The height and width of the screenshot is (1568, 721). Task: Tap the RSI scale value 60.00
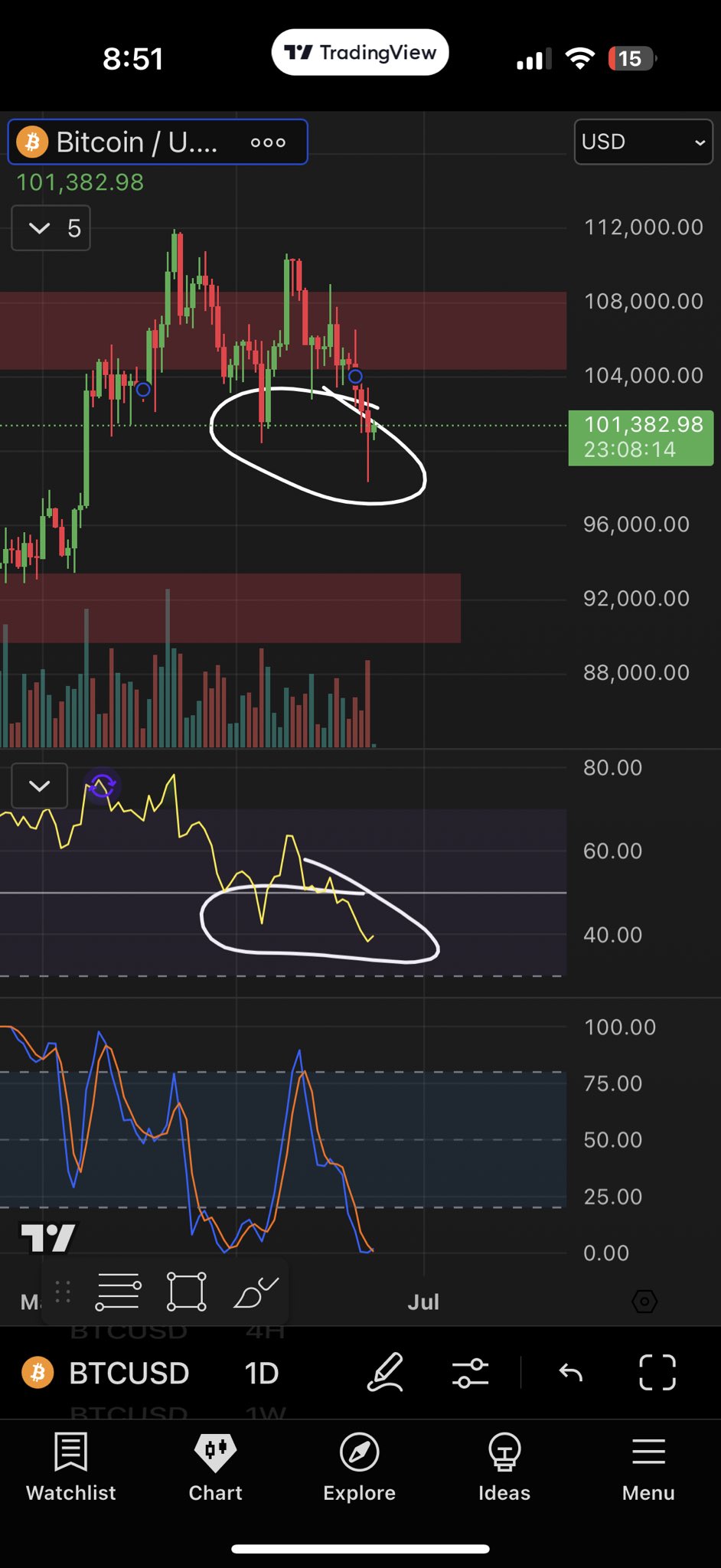[613, 851]
